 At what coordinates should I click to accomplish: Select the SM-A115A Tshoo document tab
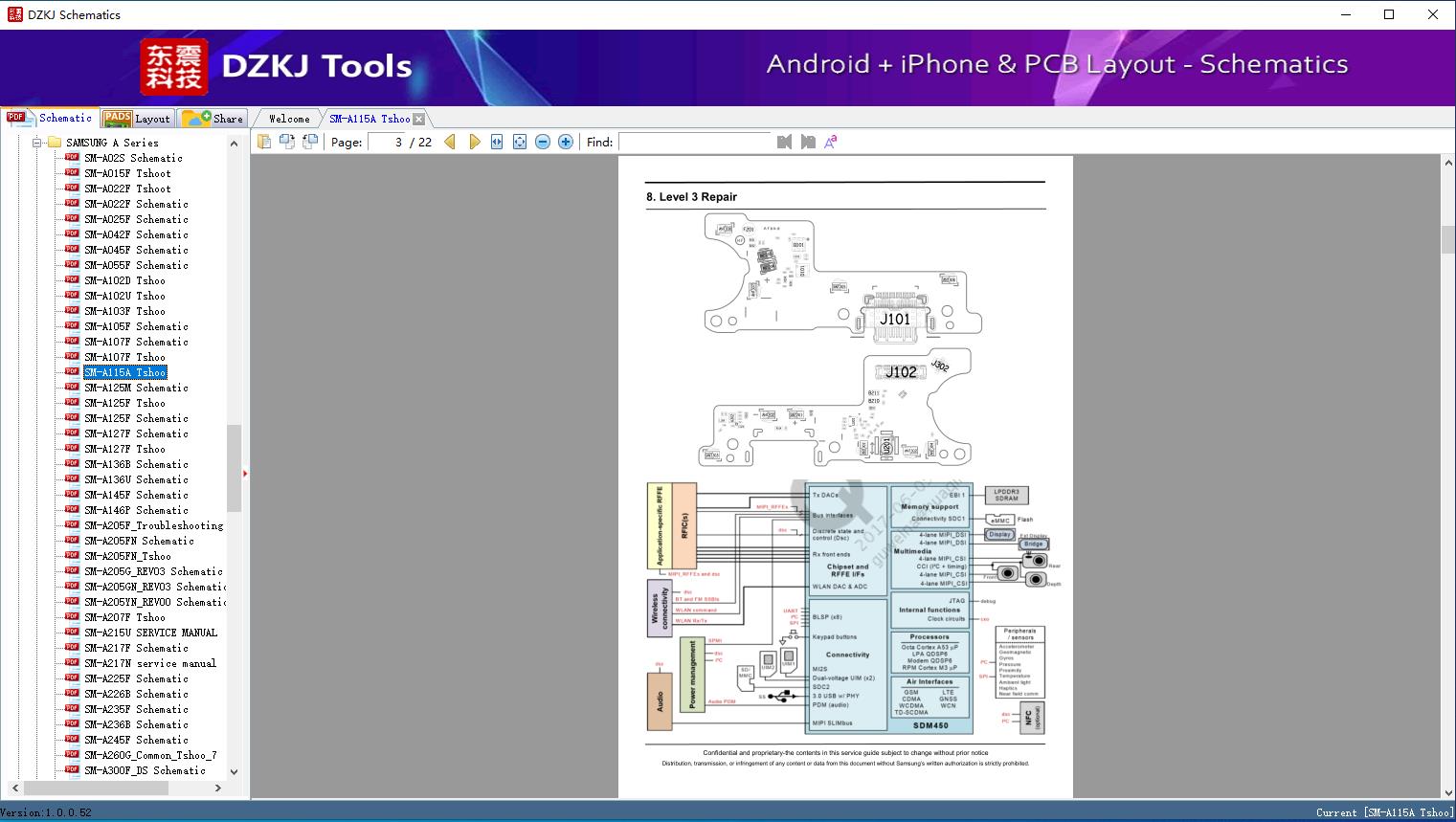click(370, 119)
